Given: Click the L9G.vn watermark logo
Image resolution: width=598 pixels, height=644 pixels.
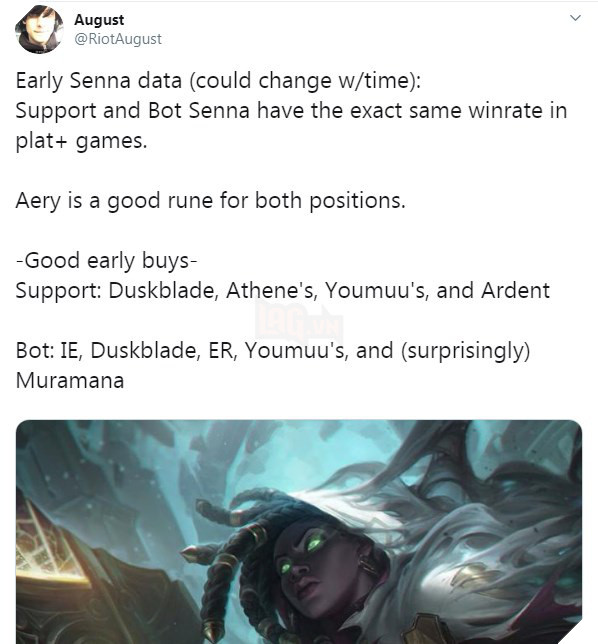Looking at the screenshot, I should tap(299, 322).
